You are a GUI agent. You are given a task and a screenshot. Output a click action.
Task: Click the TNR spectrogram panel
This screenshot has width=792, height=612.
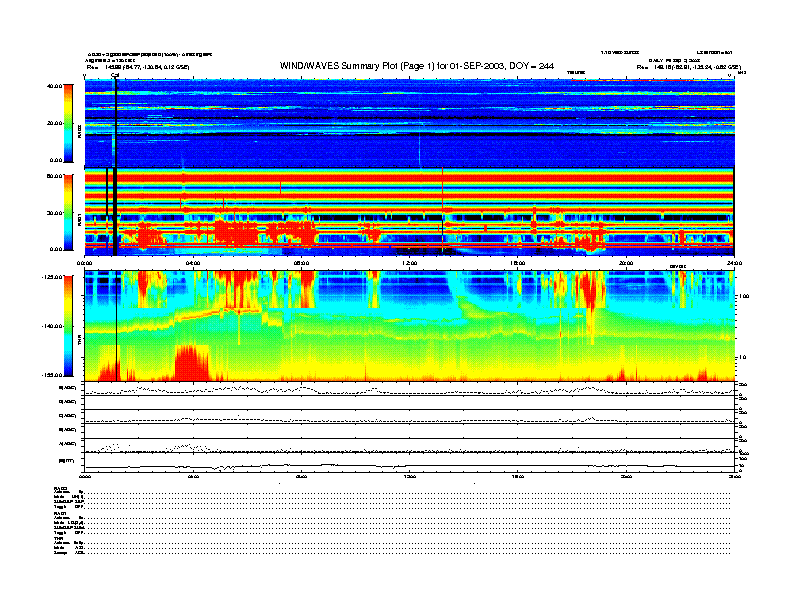tap(410, 326)
